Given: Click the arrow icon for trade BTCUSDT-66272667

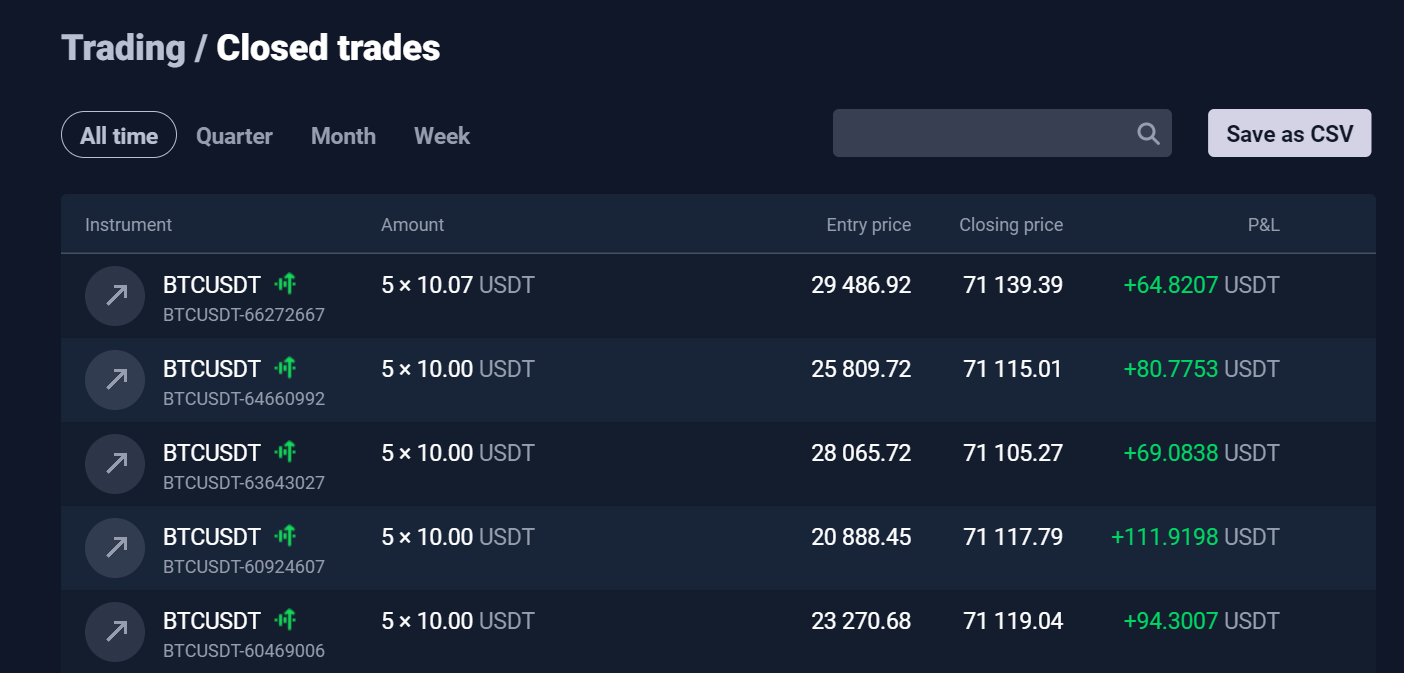Looking at the screenshot, I should pyautogui.click(x=116, y=295).
